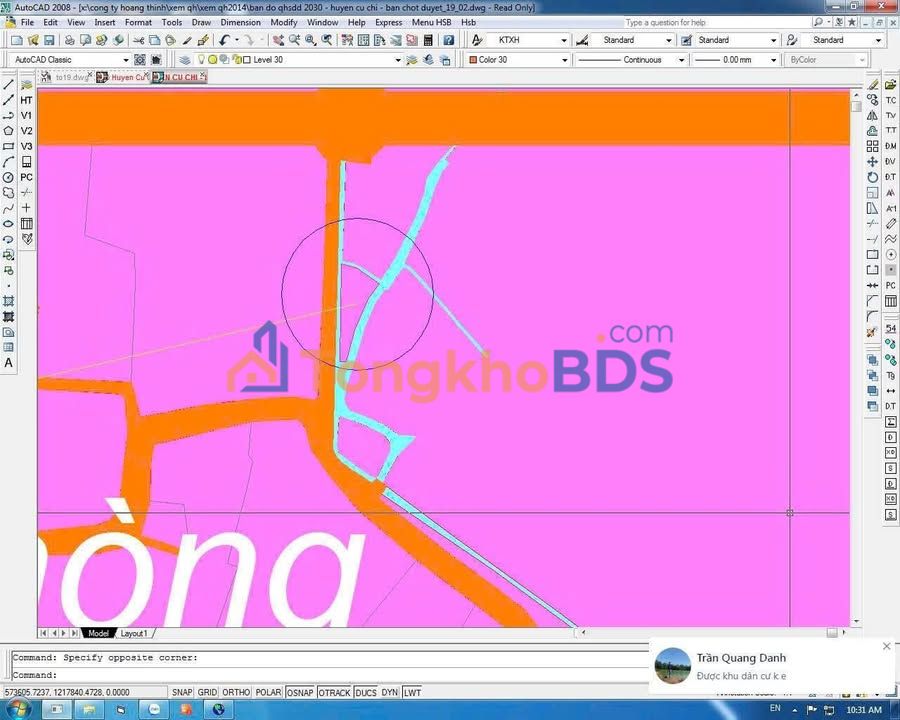Click the QuickCalc calculator icon
This screenshot has height=720, width=900.
[428, 40]
